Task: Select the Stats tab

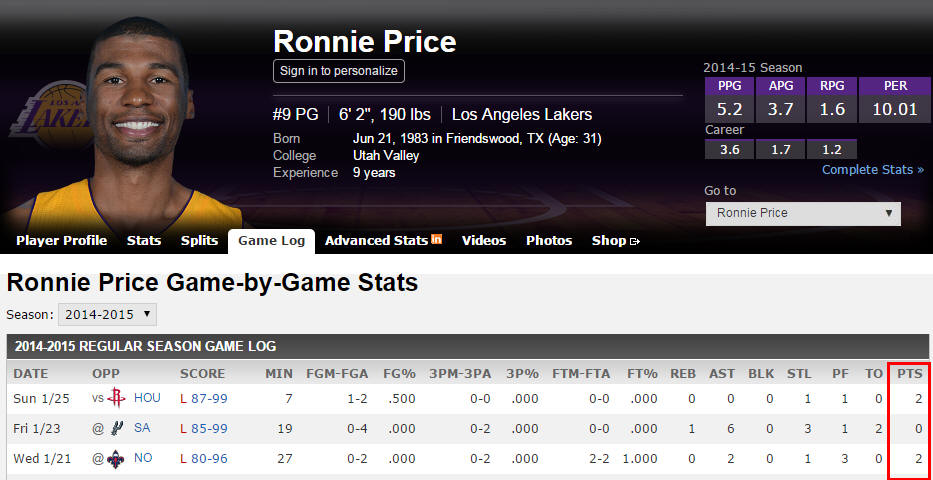Action: coord(144,241)
